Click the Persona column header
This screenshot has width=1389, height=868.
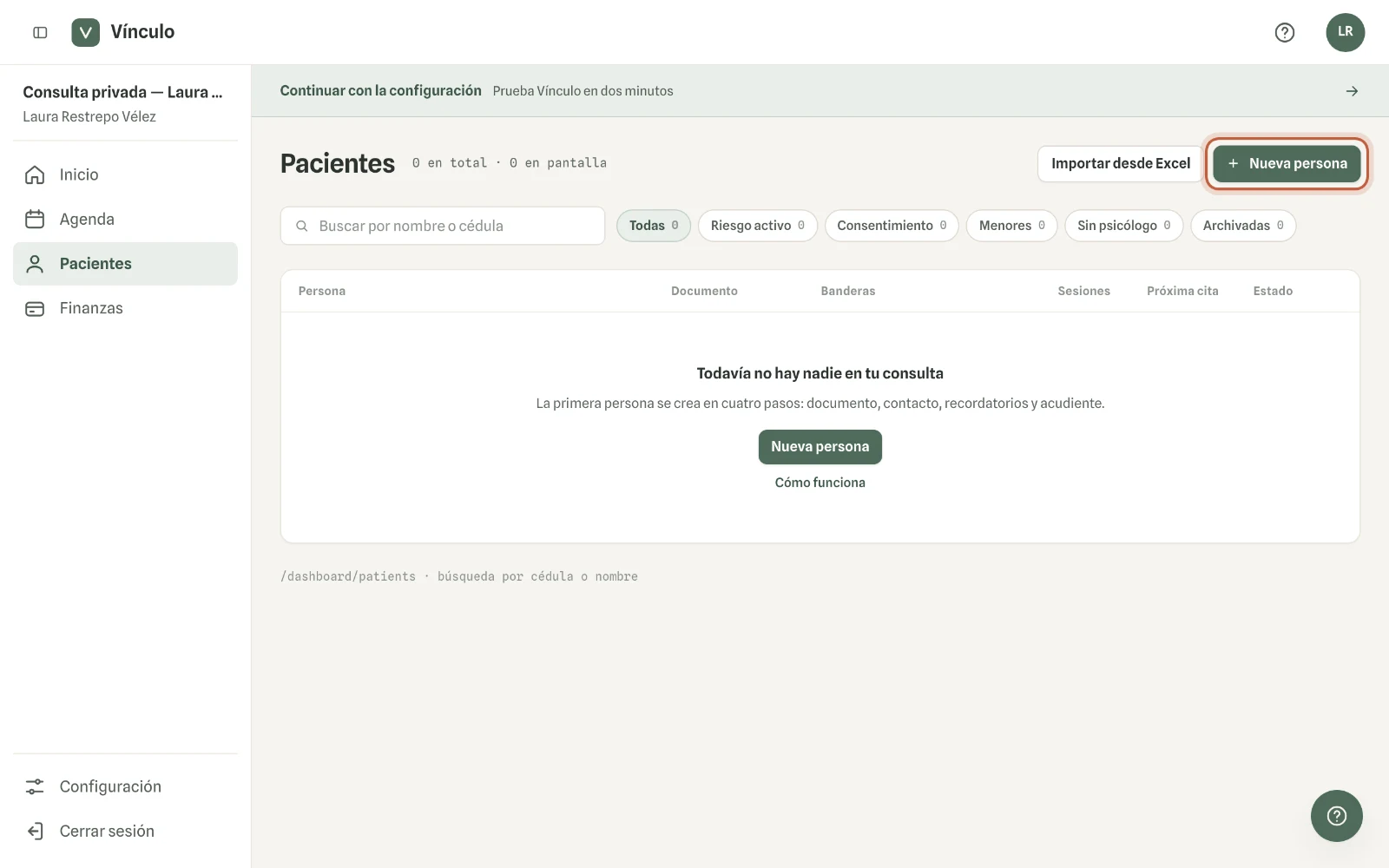(322, 291)
